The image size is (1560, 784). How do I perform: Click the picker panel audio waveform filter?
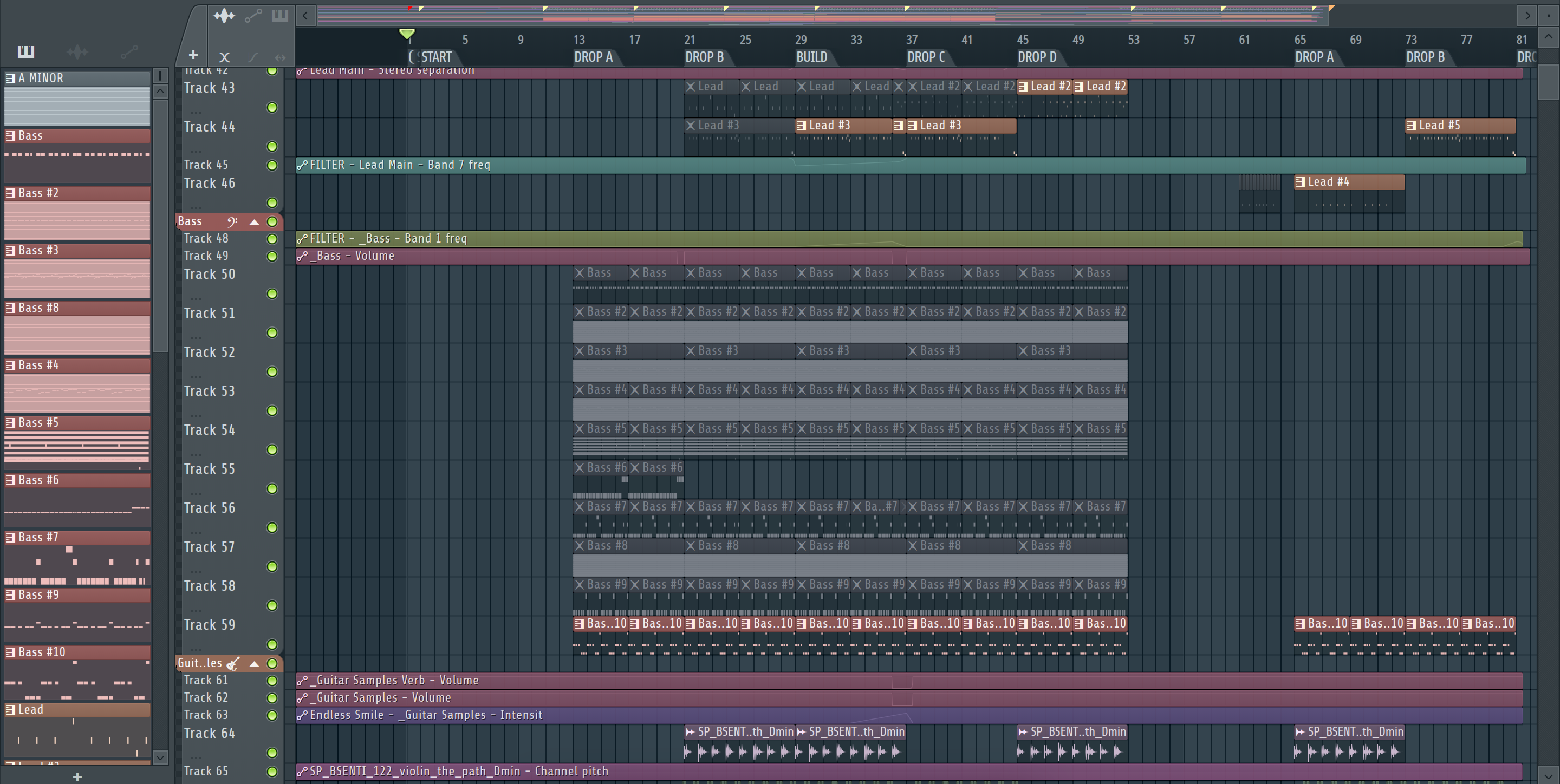tap(77, 52)
